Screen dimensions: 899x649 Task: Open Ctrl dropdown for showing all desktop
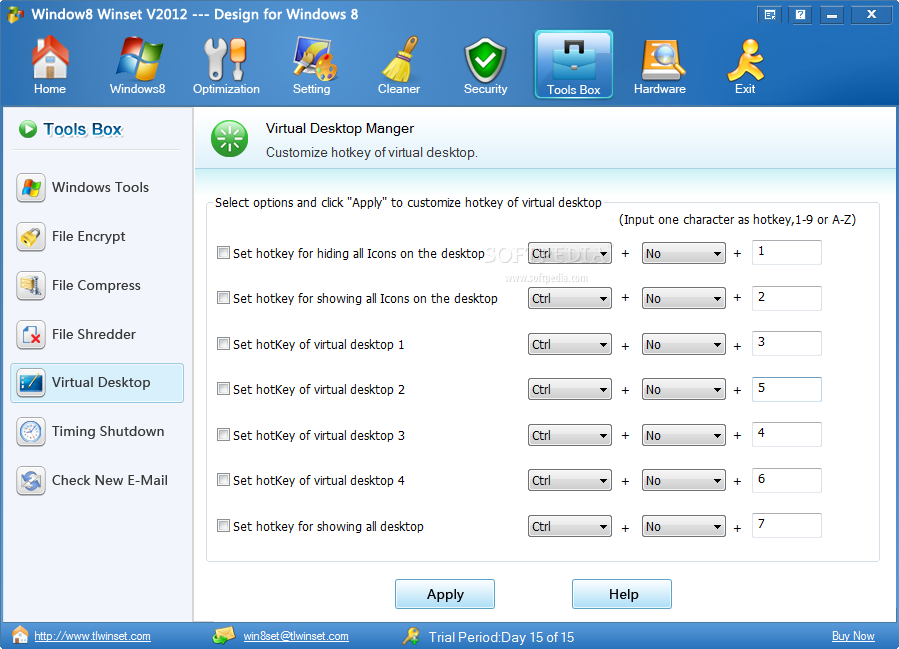pos(569,526)
